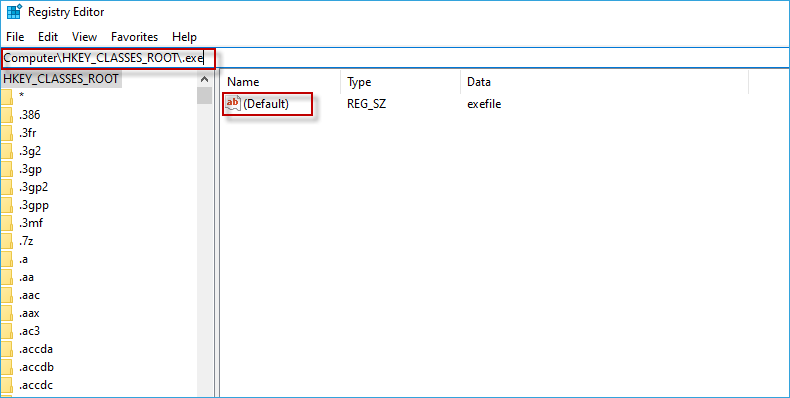Select the .aac key label
The height and width of the screenshot is (398, 790).
29,295
